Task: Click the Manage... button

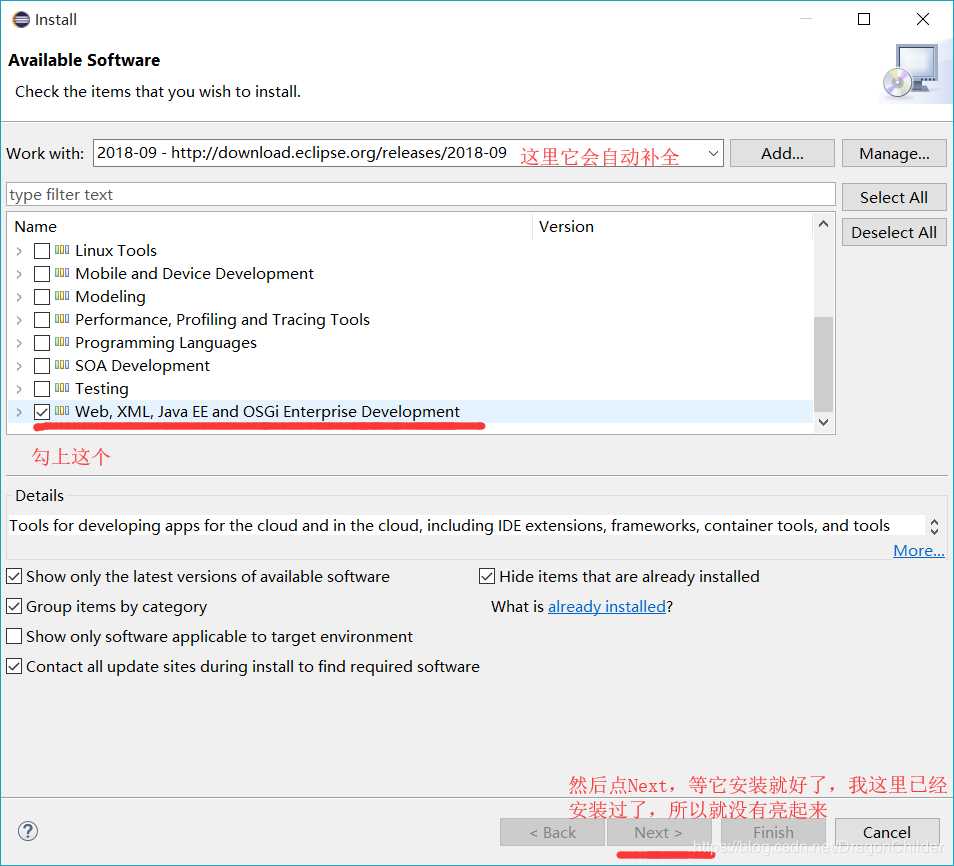Action: tap(894, 153)
